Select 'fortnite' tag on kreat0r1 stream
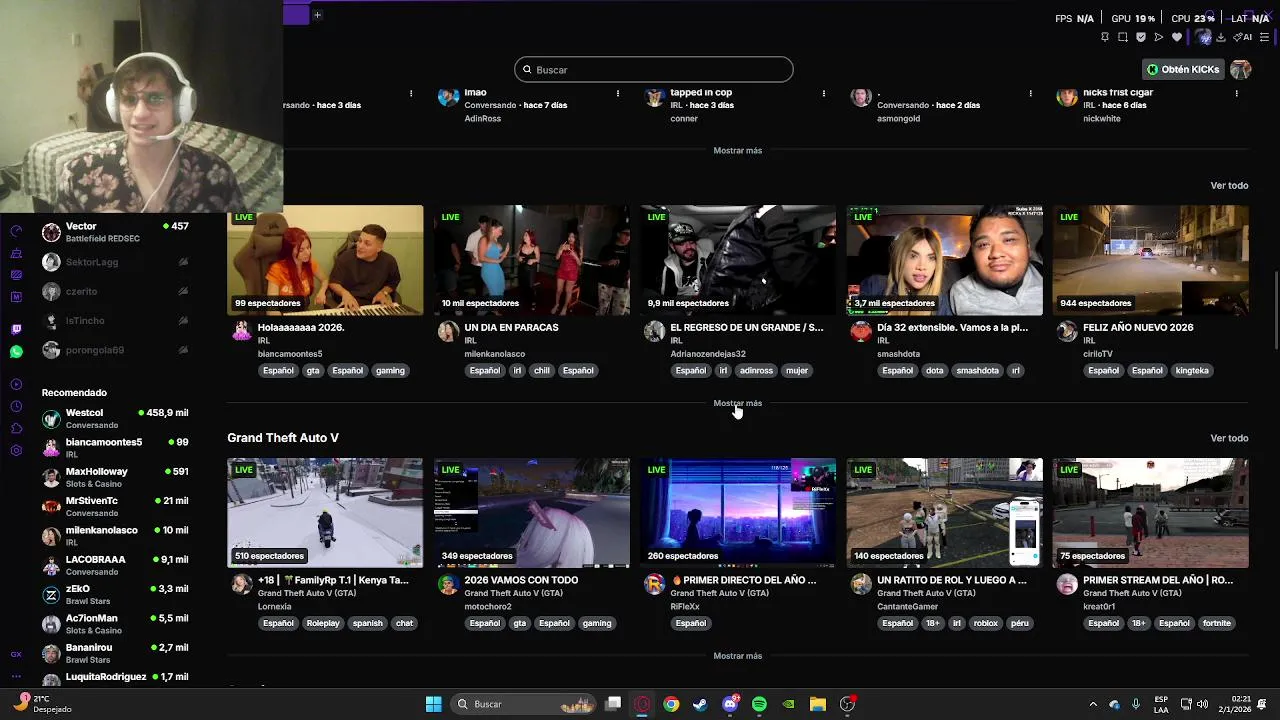The height and width of the screenshot is (720, 1280). tap(1217, 623)
